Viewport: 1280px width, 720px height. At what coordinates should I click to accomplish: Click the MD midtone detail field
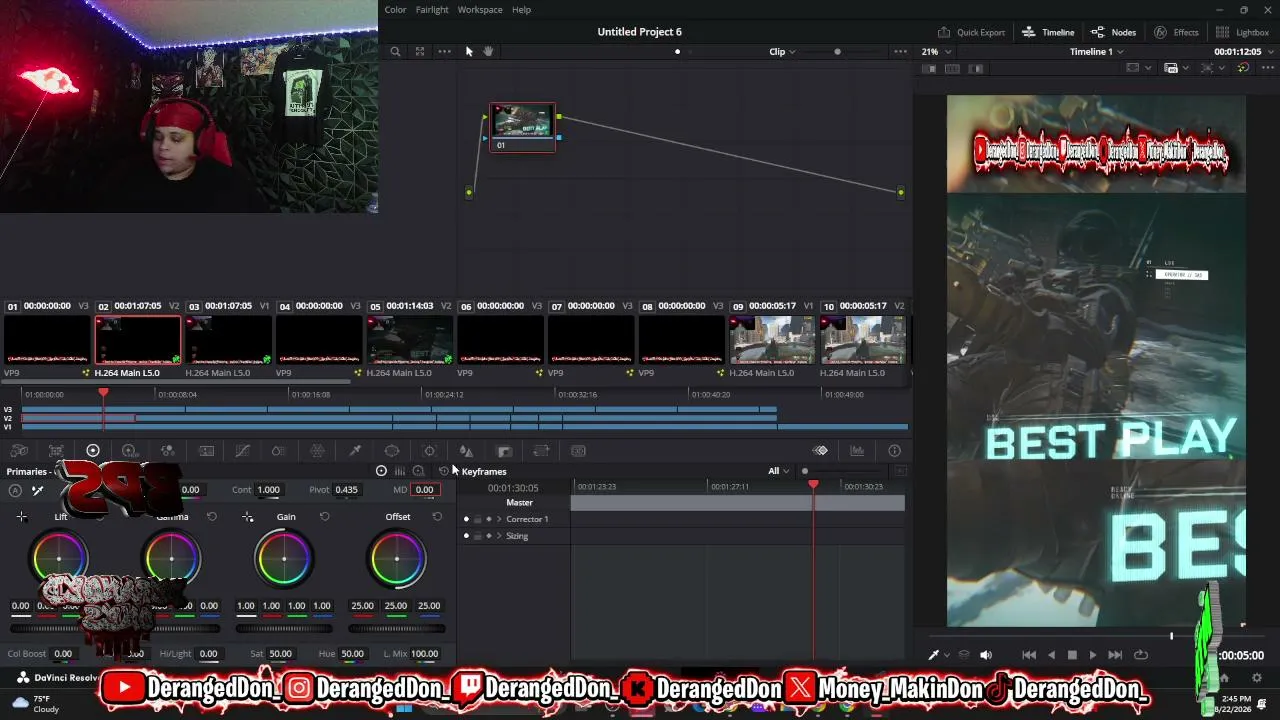[x=425, y=490]
